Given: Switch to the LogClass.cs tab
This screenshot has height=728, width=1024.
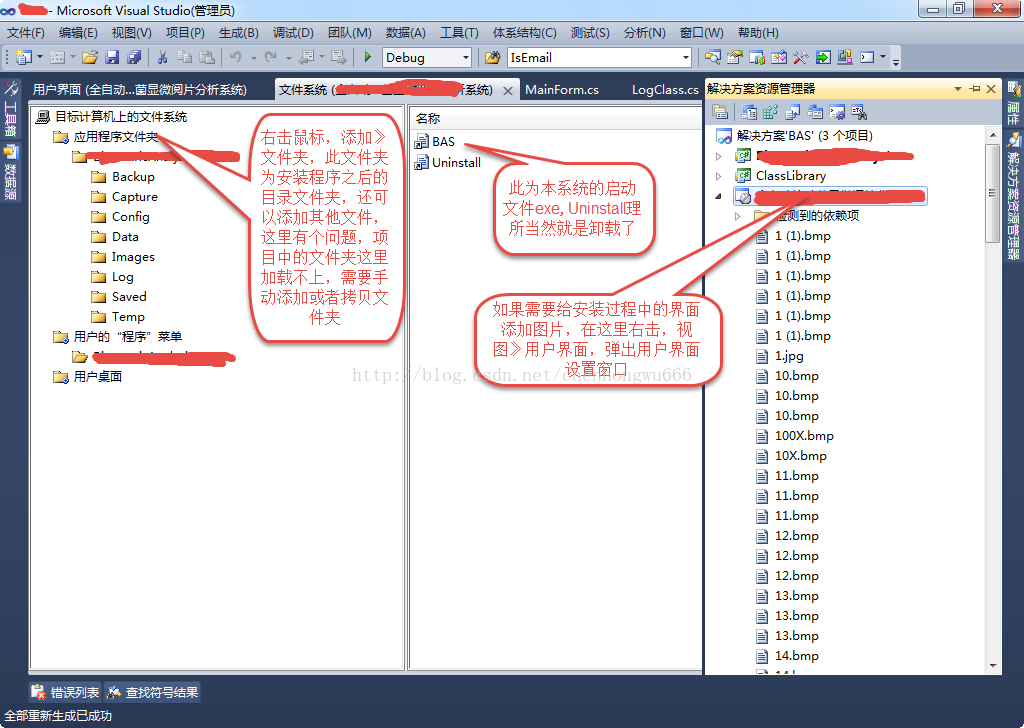Looking at the screenshot, I should 665,89.
